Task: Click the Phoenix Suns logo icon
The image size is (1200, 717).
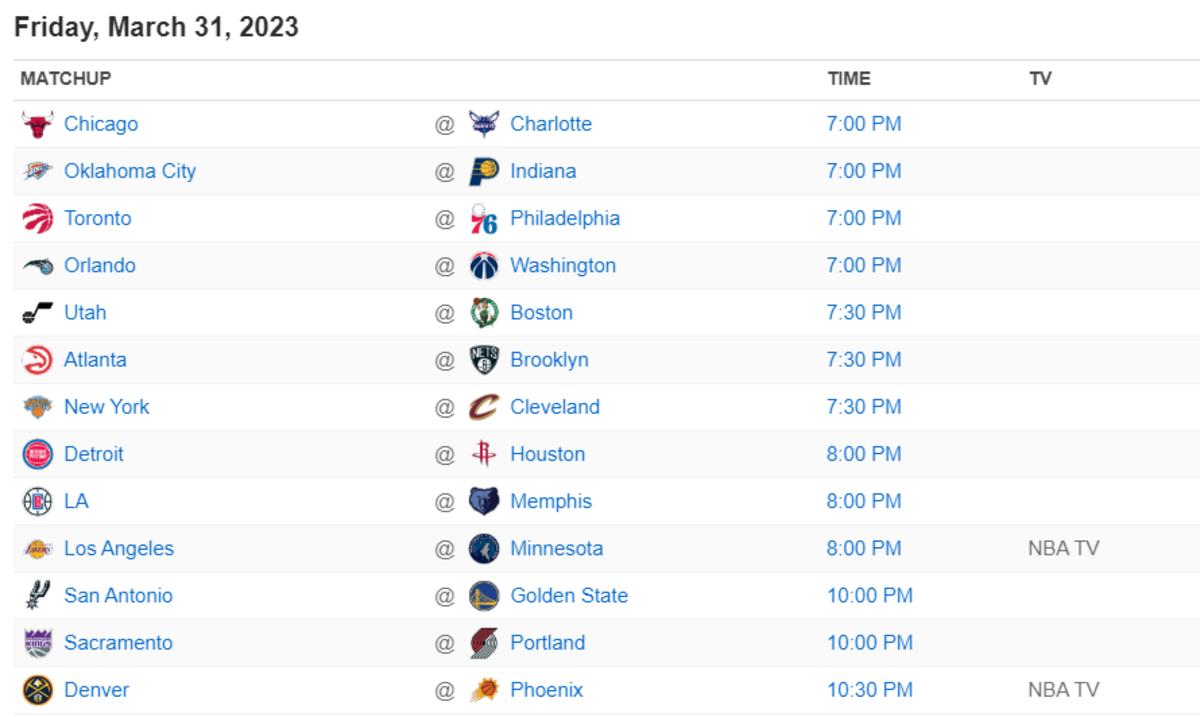Action: tap(483, 689)
